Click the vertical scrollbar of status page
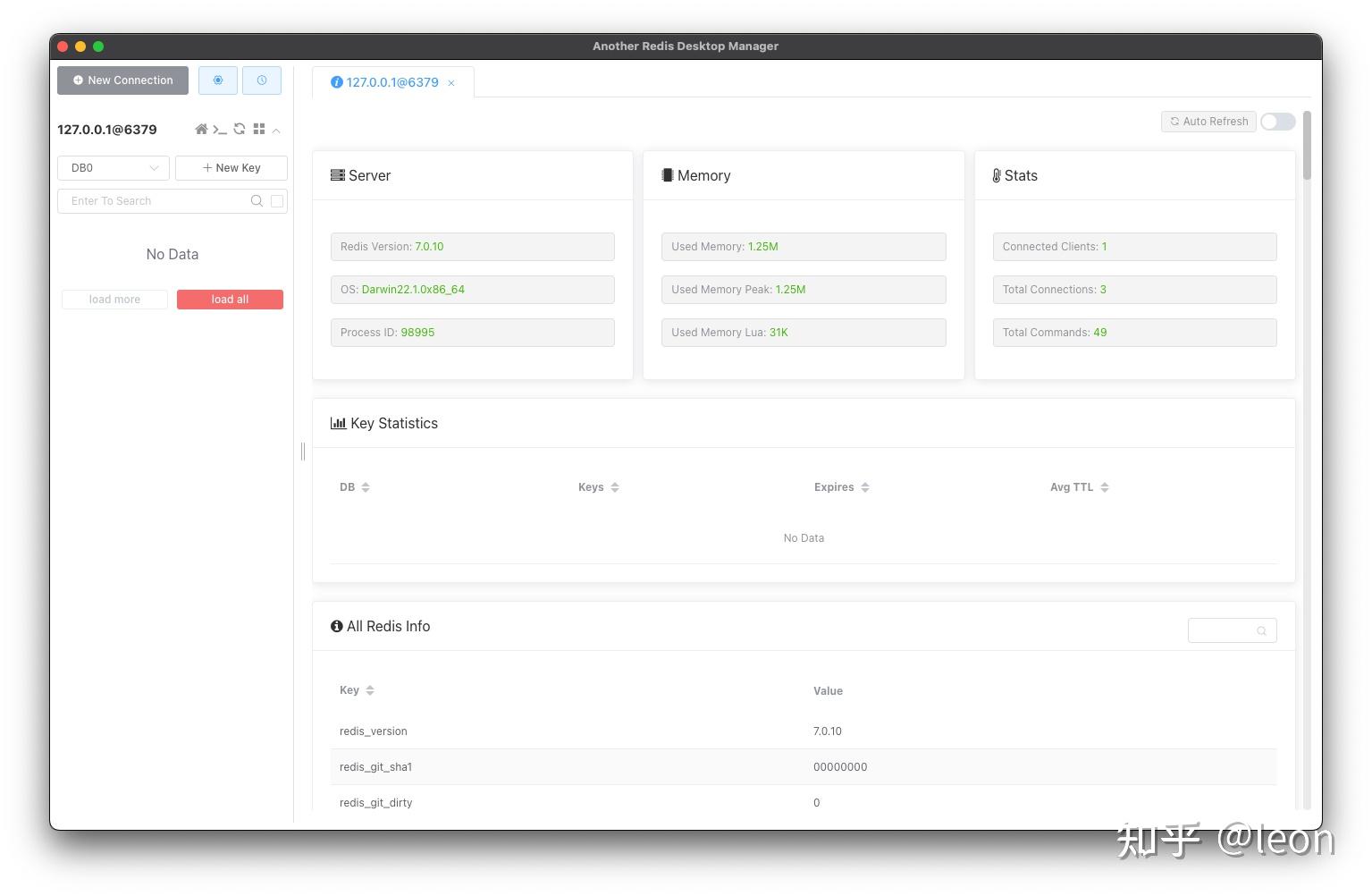Viewport: 1372px width, 896px height. pos(1307,146)
